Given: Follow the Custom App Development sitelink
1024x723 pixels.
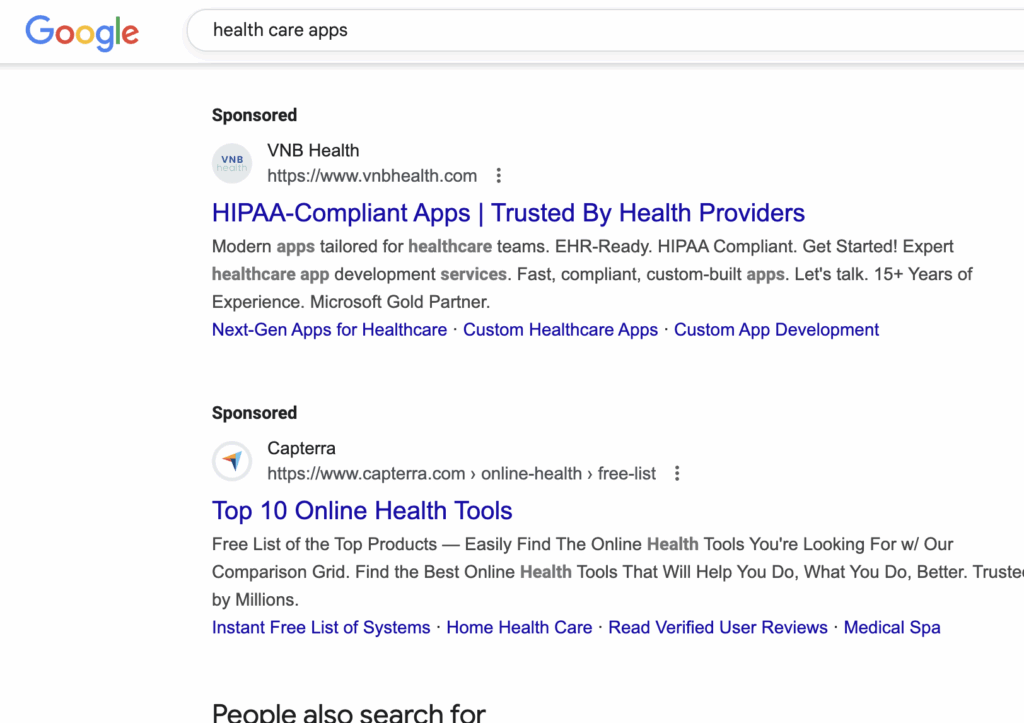Looking at the screenshot, I should (x=776, y=330).
